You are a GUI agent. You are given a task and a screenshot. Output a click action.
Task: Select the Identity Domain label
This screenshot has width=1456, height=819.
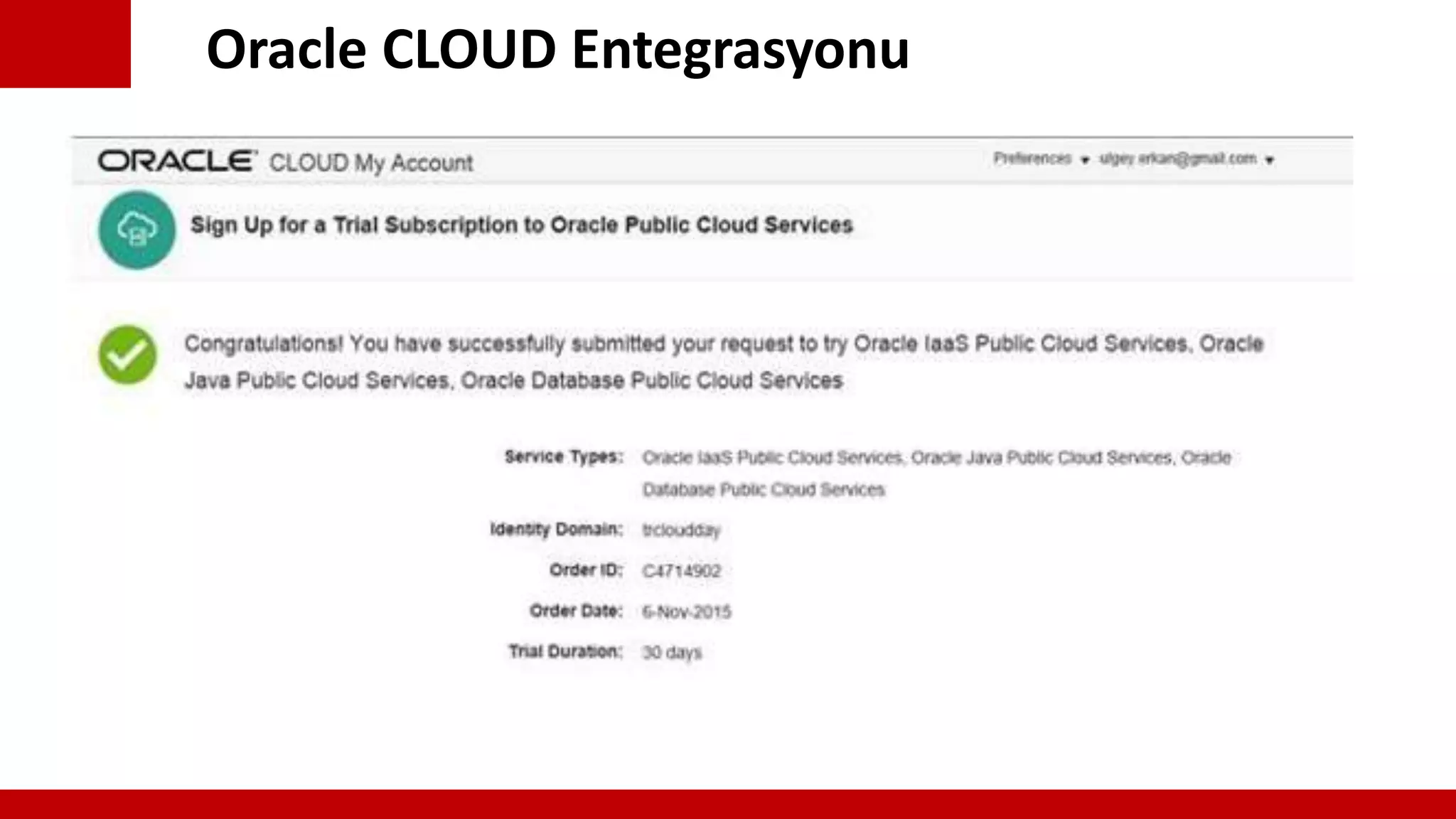click(x=557, y=529)
